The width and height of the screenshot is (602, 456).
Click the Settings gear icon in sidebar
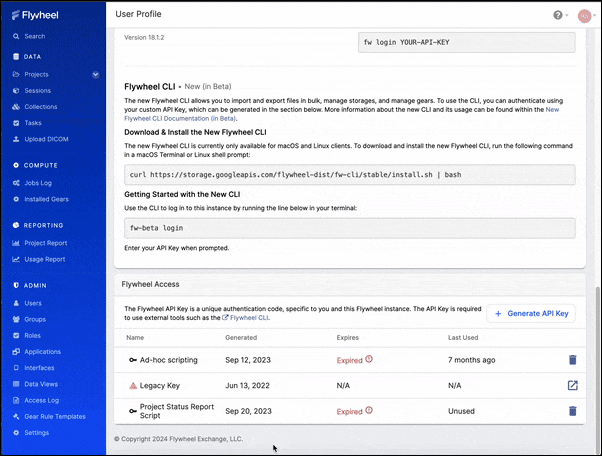[16, 433]
